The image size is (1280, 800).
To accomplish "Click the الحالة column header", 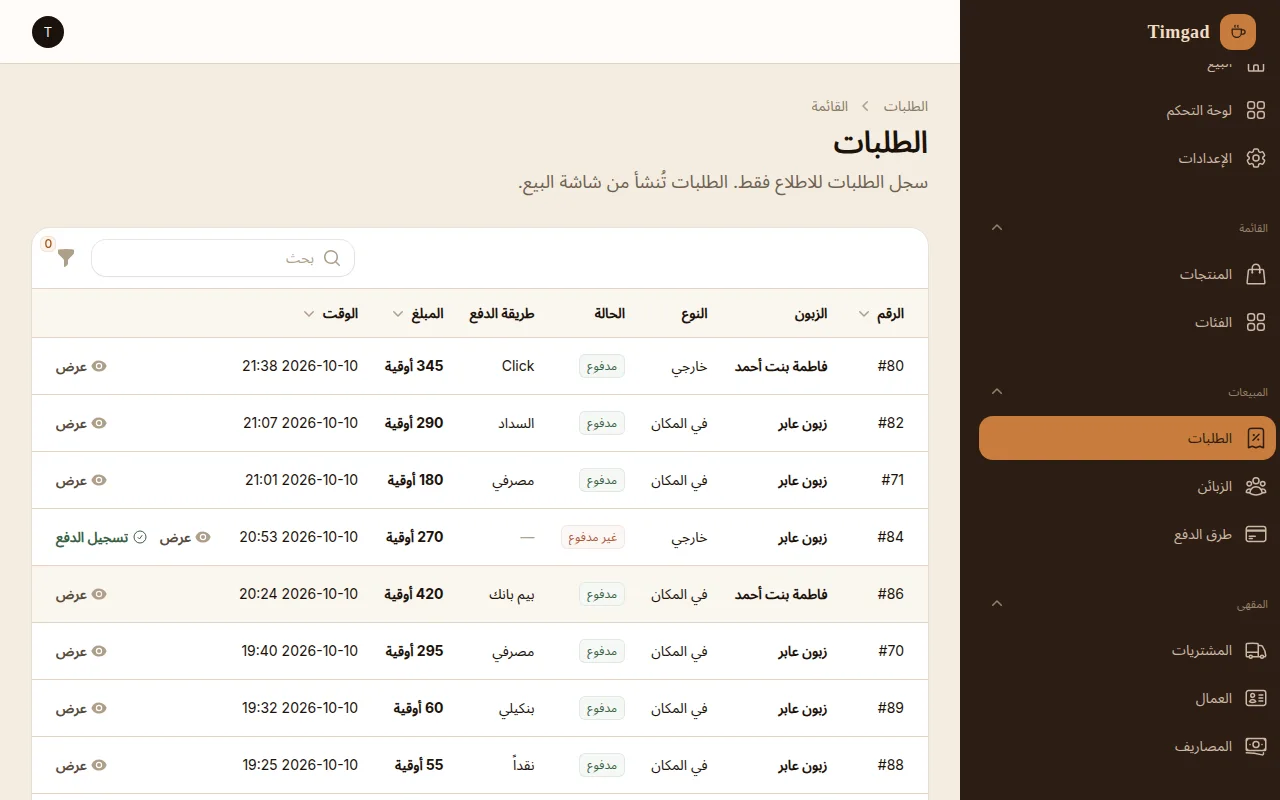I will click(609, 313).
